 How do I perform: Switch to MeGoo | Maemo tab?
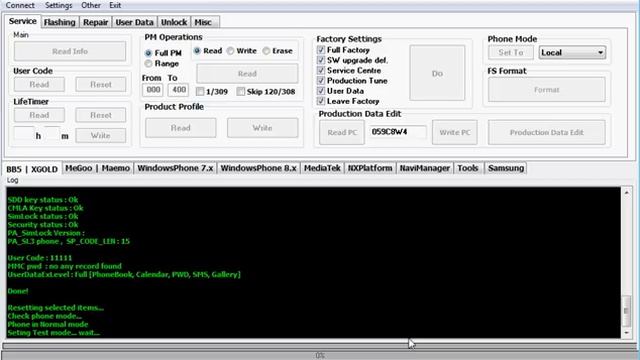(97, 168)
